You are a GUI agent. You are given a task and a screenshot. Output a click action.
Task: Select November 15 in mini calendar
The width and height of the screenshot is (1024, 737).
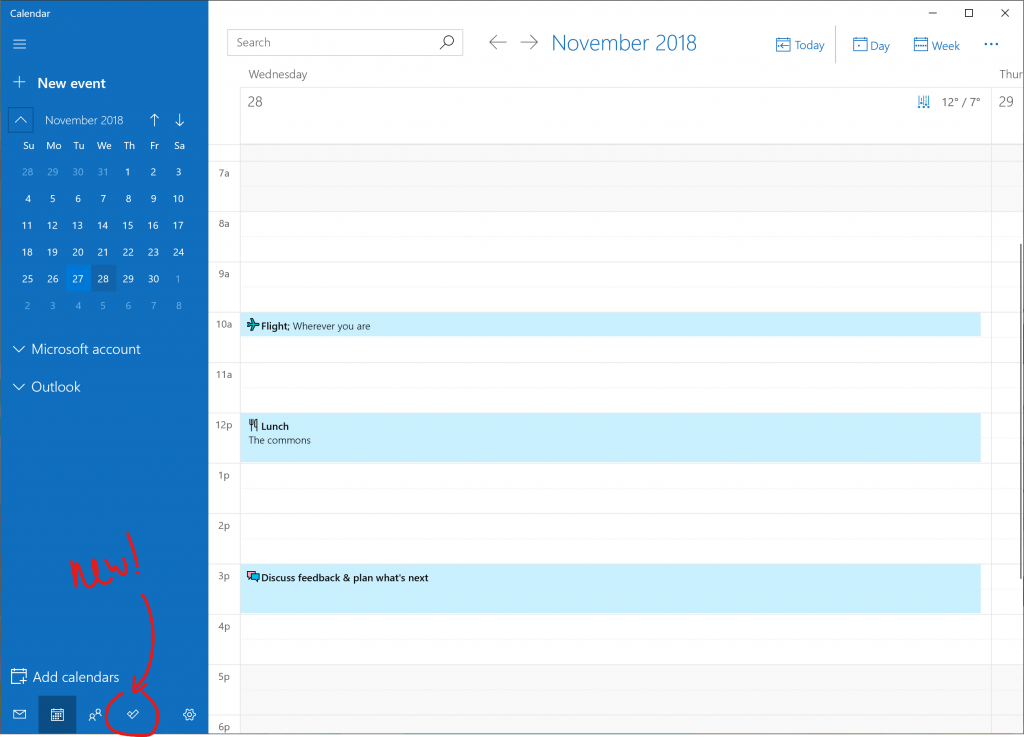click(x=128, y=225)
